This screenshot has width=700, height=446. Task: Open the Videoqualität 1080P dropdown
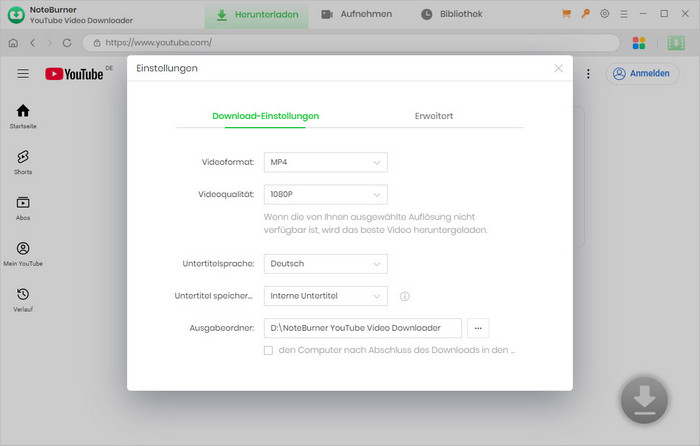[x=325, y=194]
